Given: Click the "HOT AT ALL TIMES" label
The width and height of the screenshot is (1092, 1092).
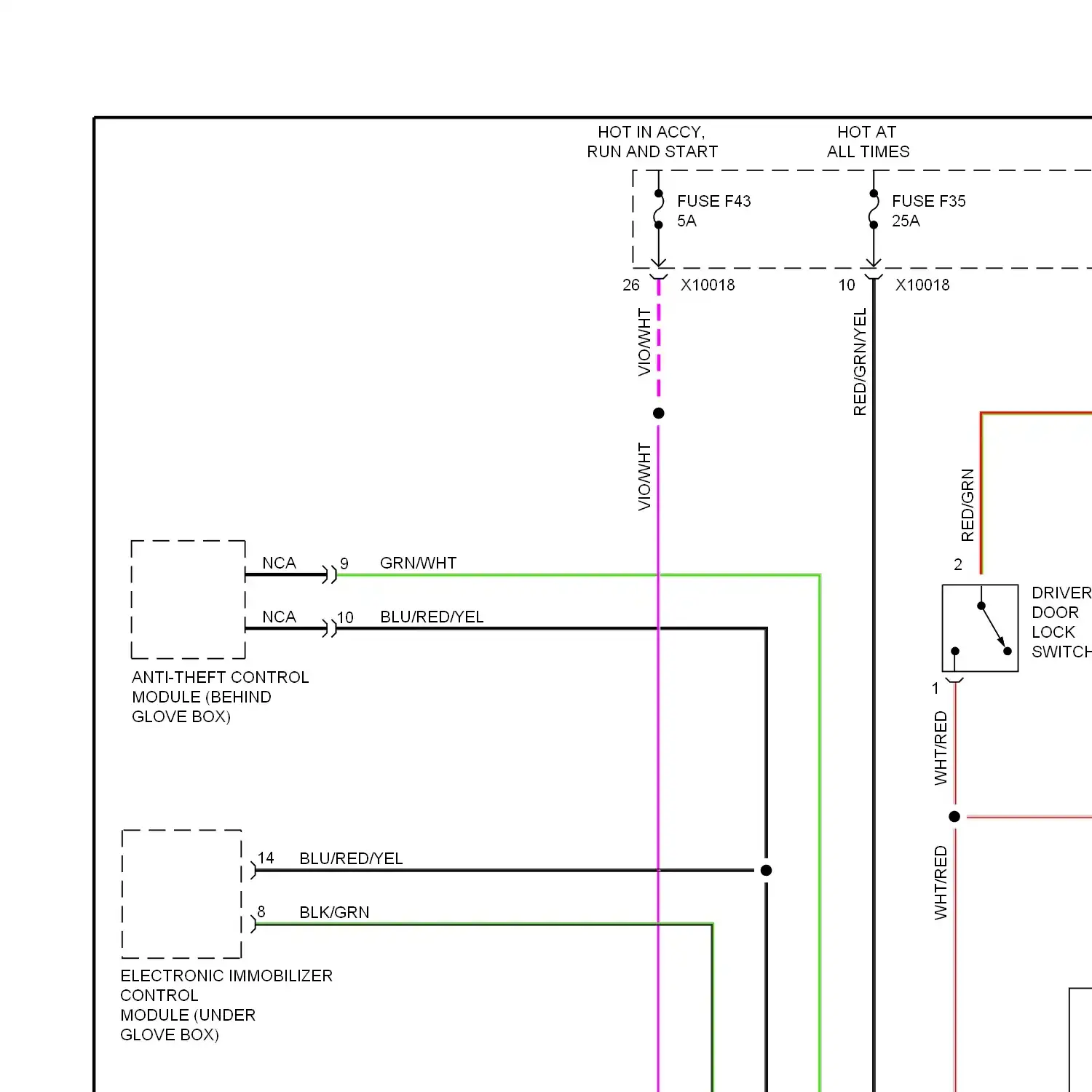Looking at the screenshot, I should click(868, 142).
